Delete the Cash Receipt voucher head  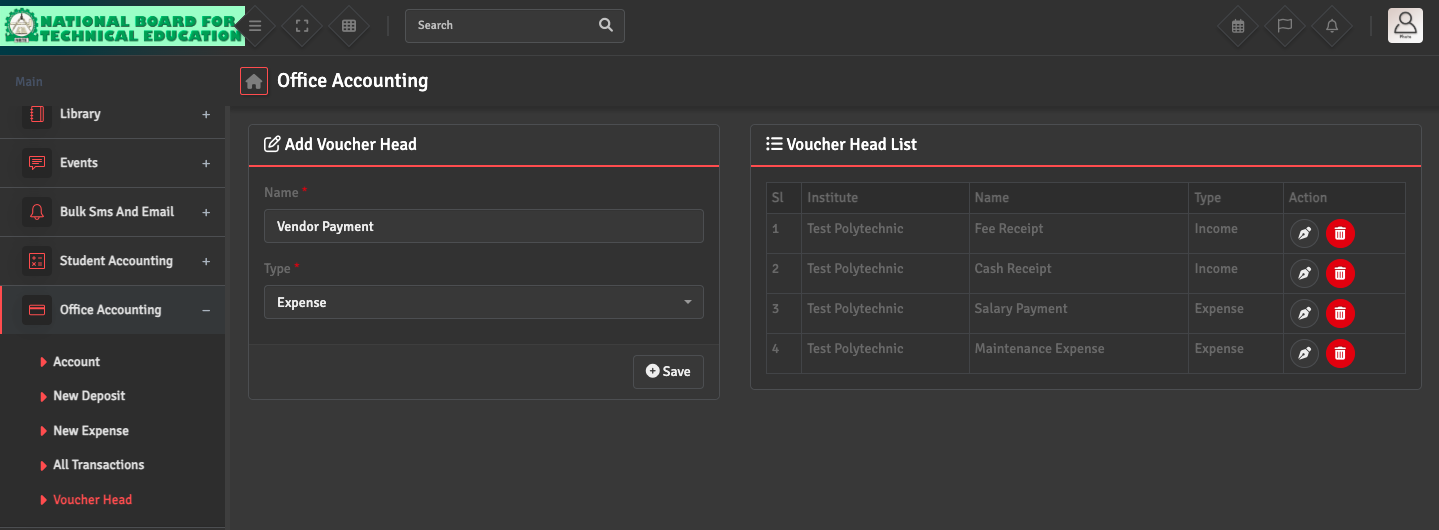(x=1340, y=273)
